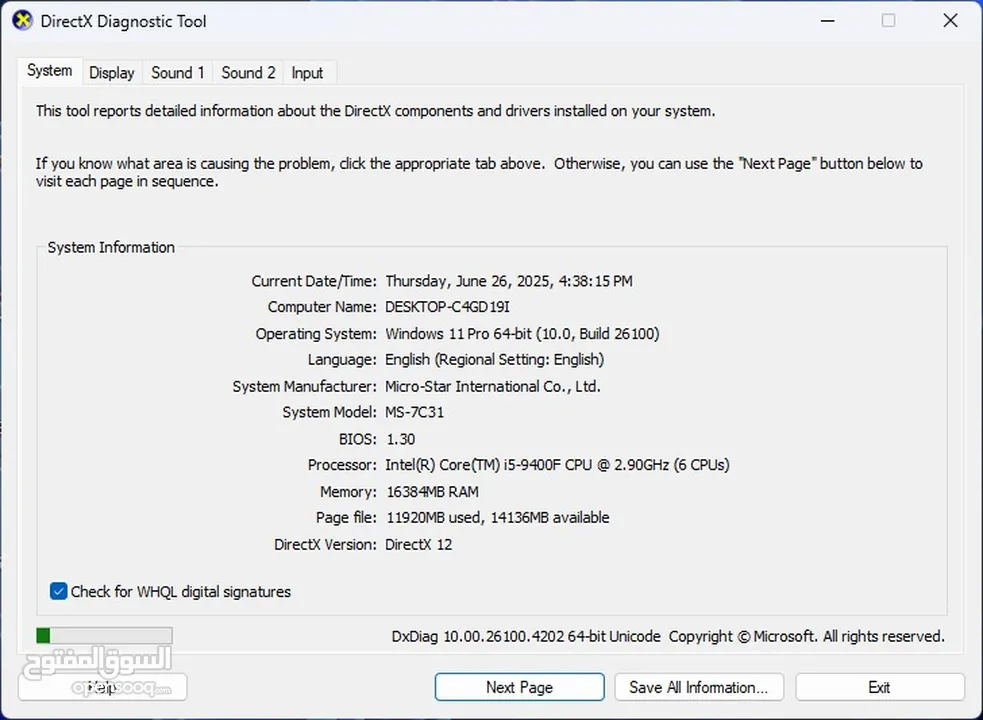Click the Exit button
The height and width of the screenshot is (720, 983).
pos(880,687)
